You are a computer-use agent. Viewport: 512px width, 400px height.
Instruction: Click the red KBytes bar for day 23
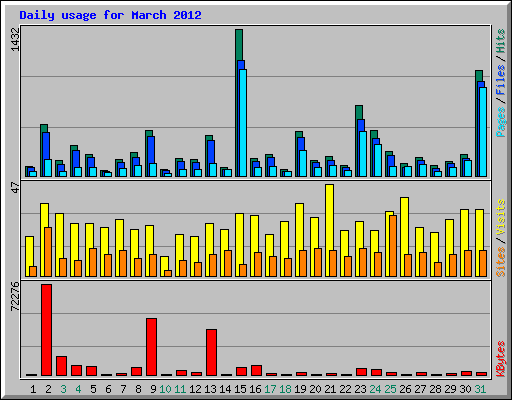[x=361, y=372]
